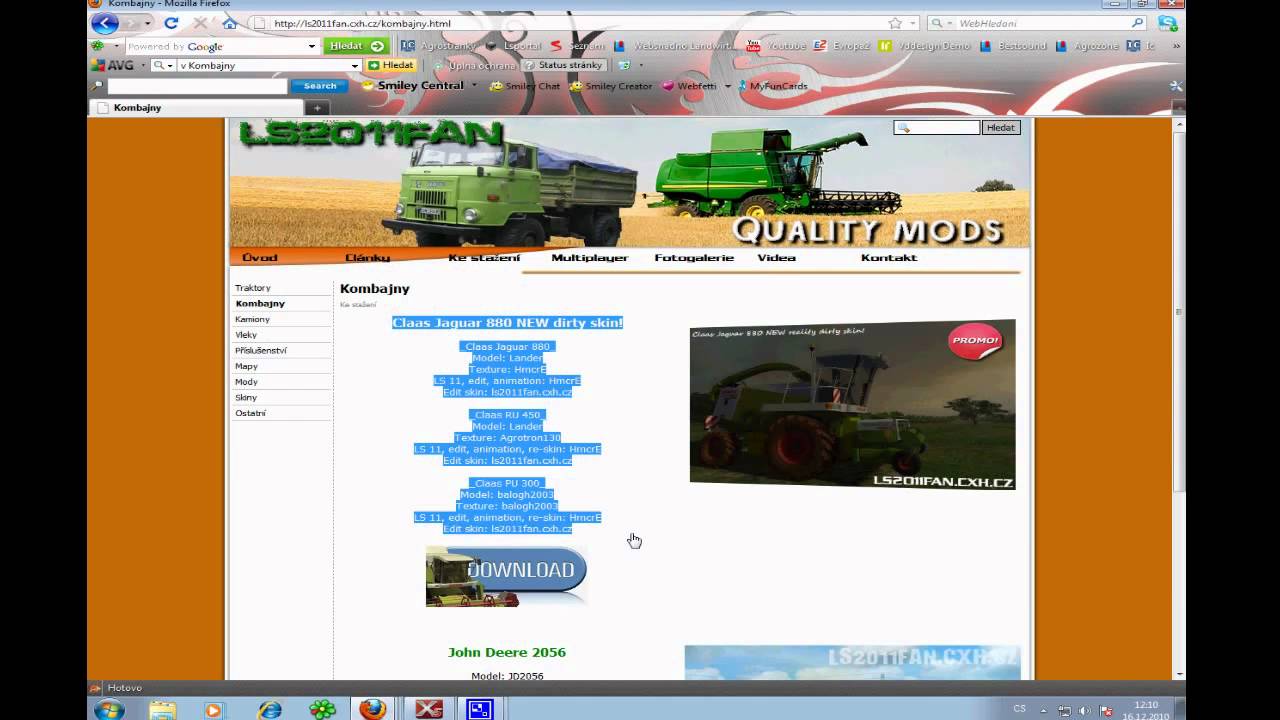Click the green Hledat Google toolbar button
This screenshot has width=1280, height=720.
357,46
